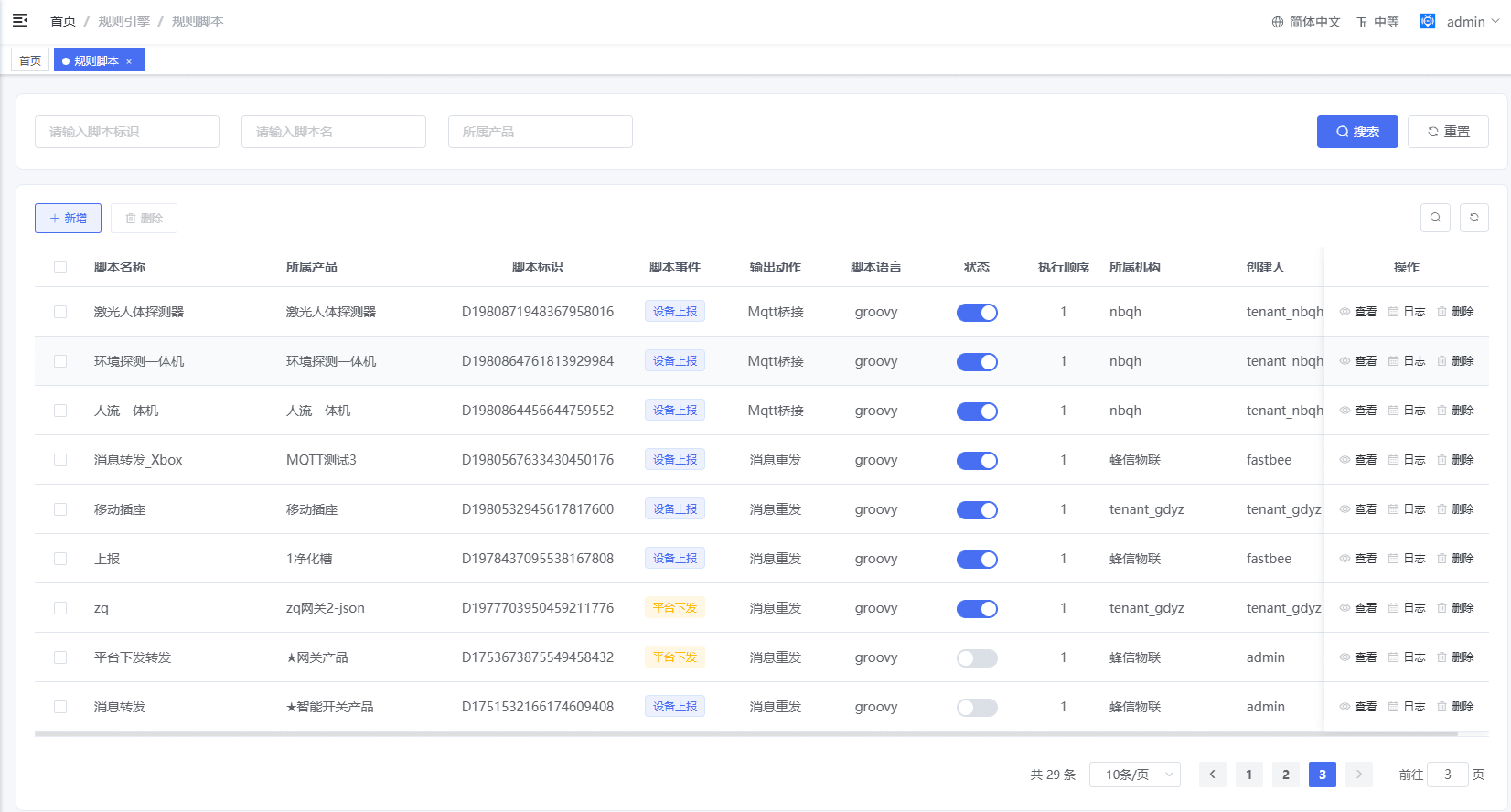The height and width of the screenshot is (812, 1511).
Task: Refresh the table with circular arrow icon
Action: pyautogui.click(x=1474, y=218)
